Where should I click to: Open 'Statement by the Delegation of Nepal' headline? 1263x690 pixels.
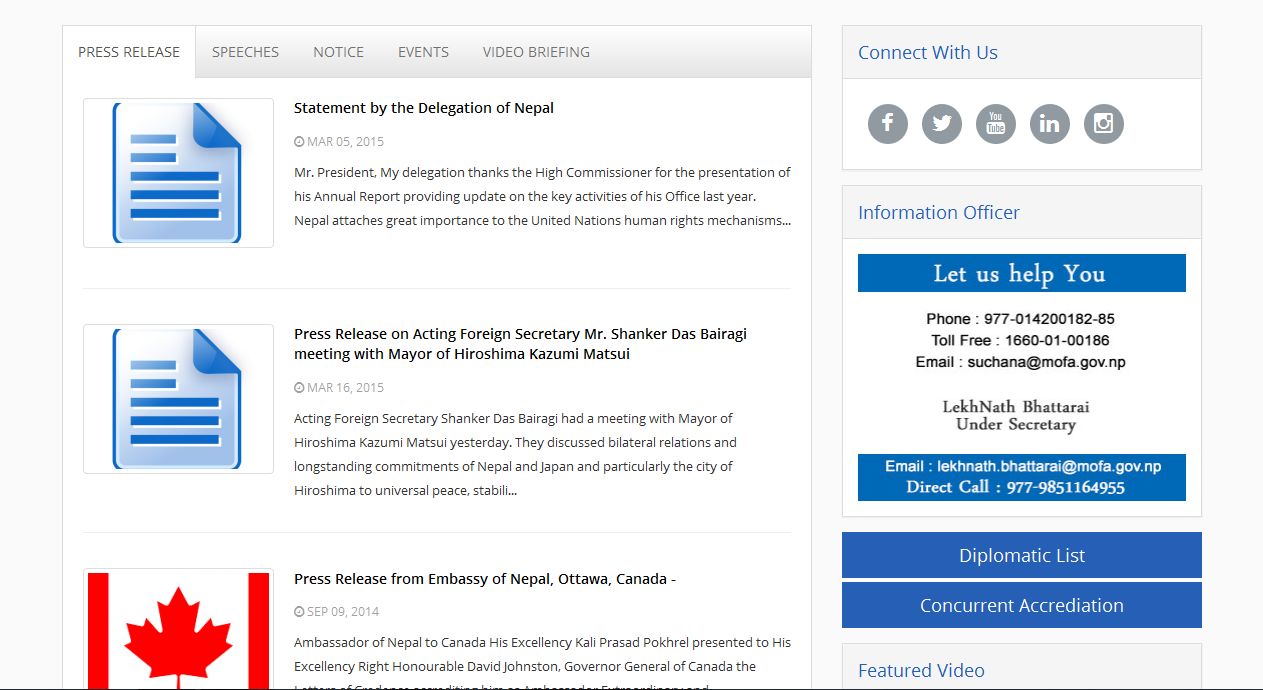click(424, 108)
